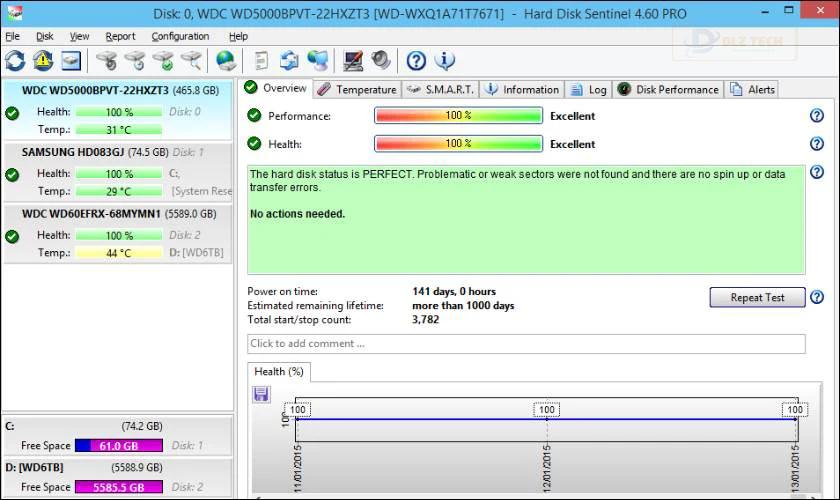Click the Performance 100 % gradient bar

click(459, 115)
